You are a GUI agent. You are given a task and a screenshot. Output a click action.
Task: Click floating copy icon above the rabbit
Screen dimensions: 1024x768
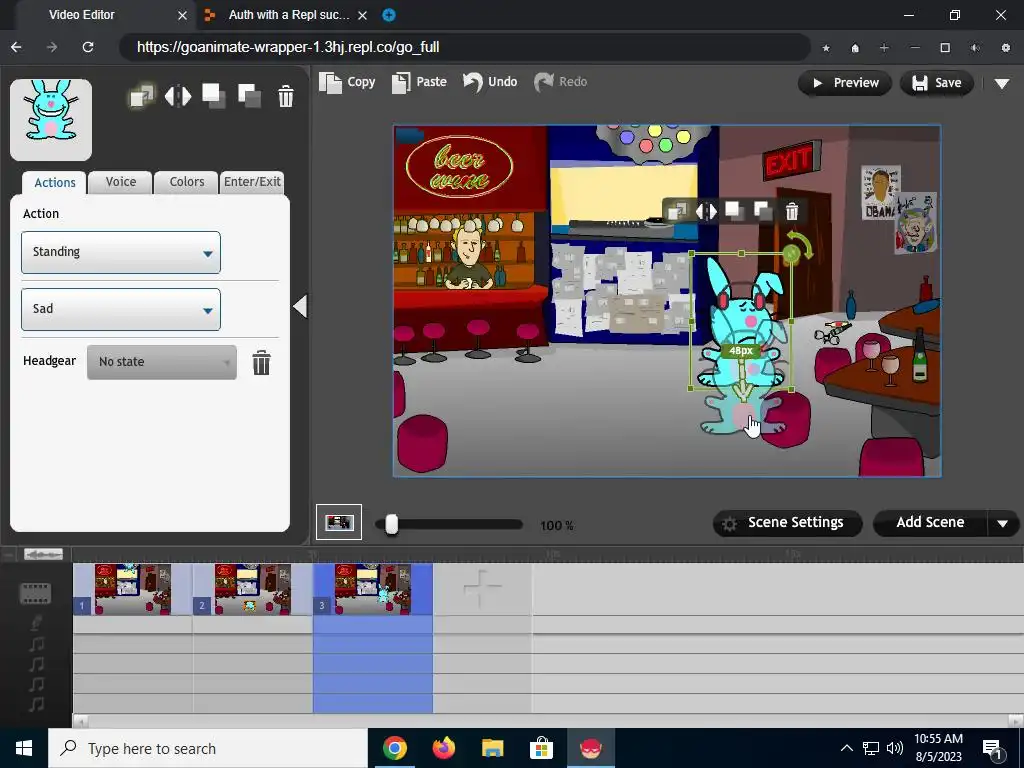(677, 211)
